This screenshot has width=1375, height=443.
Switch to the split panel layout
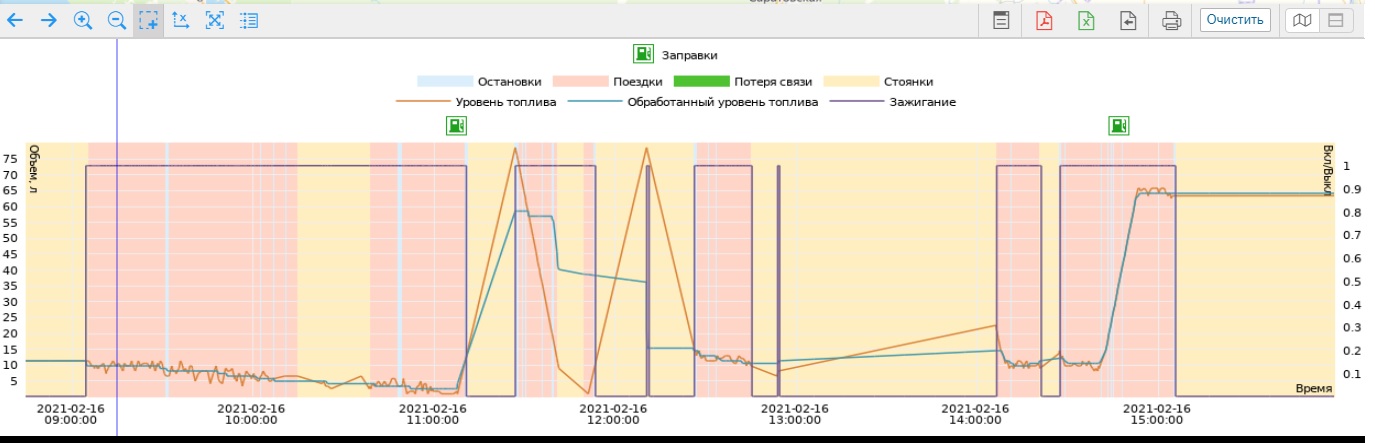coord(1335,20)
